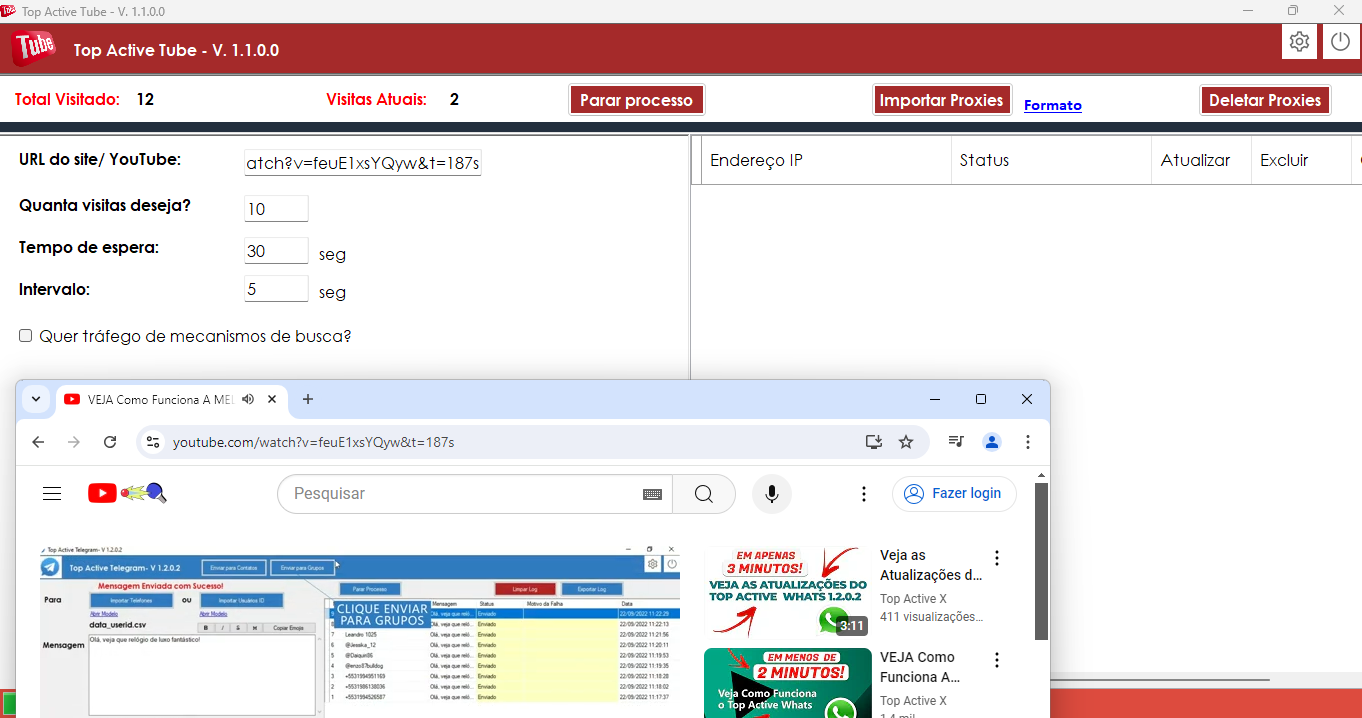Click the YouTube page vertical scrollbar
The width and height of the screenshot is (1362, 718).
[x=1041, y=560]
